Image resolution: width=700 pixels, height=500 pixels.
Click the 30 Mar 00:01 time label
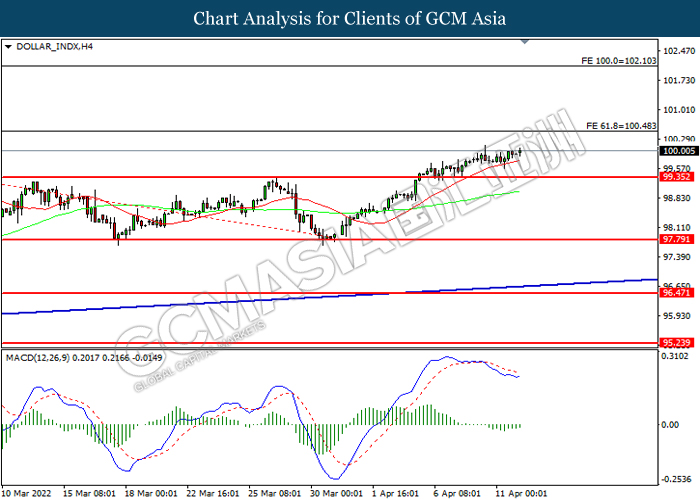337,493
